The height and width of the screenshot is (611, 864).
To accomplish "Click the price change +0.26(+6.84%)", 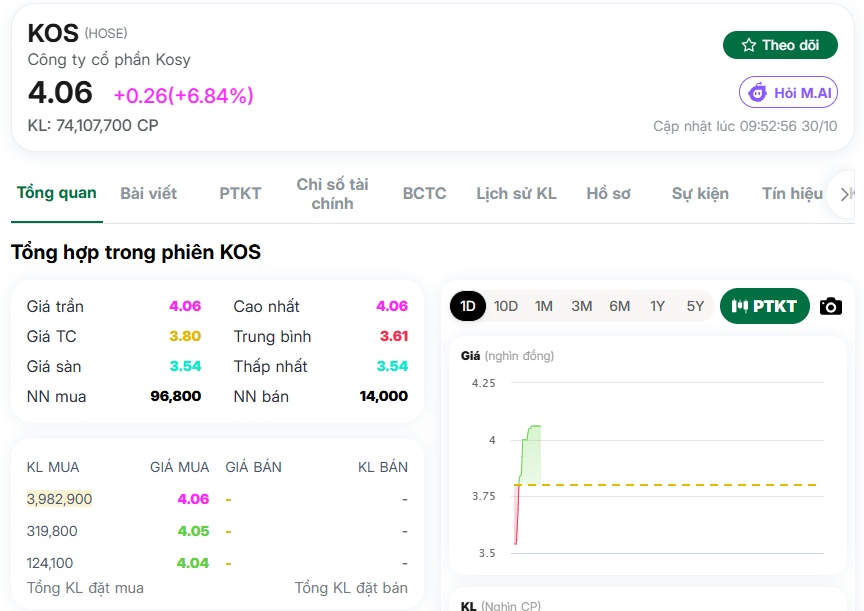I will tap(183, 95).
